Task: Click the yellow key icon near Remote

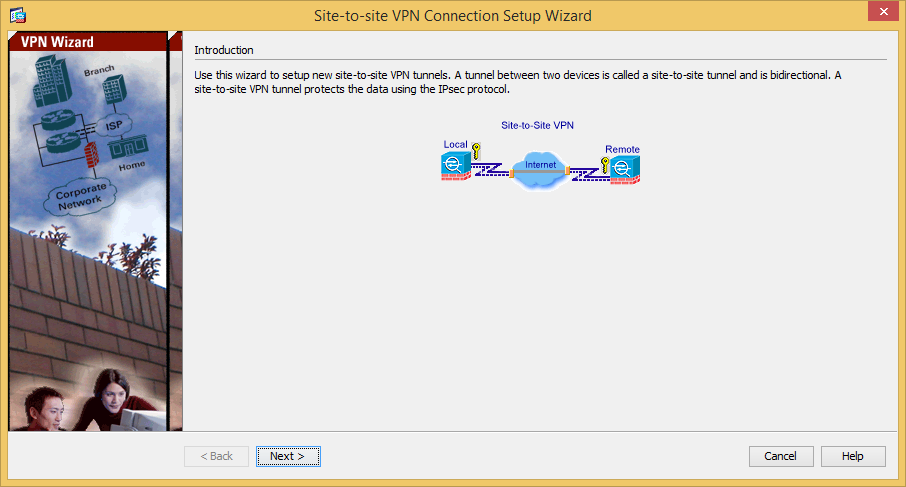Action: click(604, 165)
